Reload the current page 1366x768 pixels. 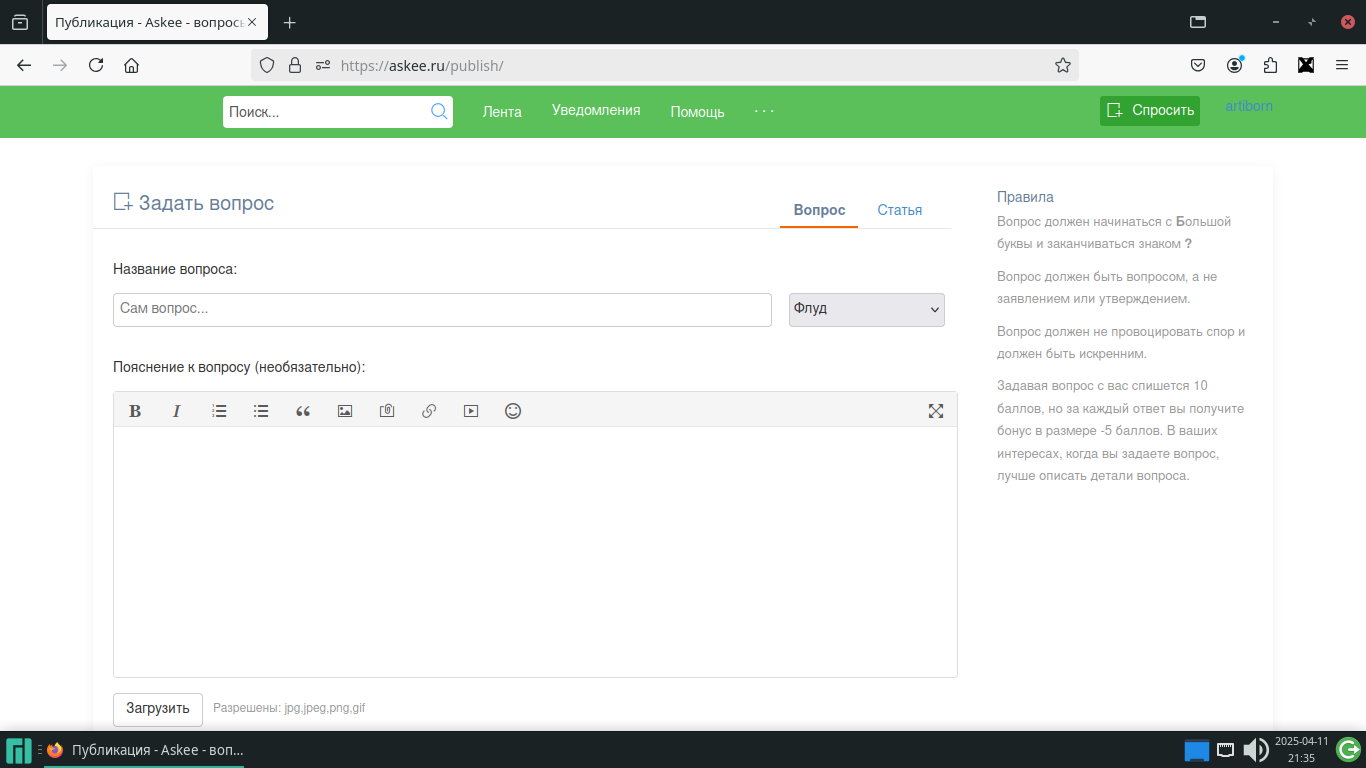(x=96, y=65)
